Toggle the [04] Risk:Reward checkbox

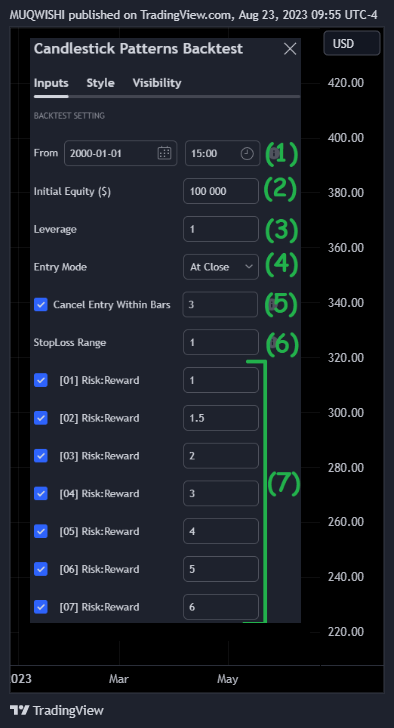tap(41, 494)
